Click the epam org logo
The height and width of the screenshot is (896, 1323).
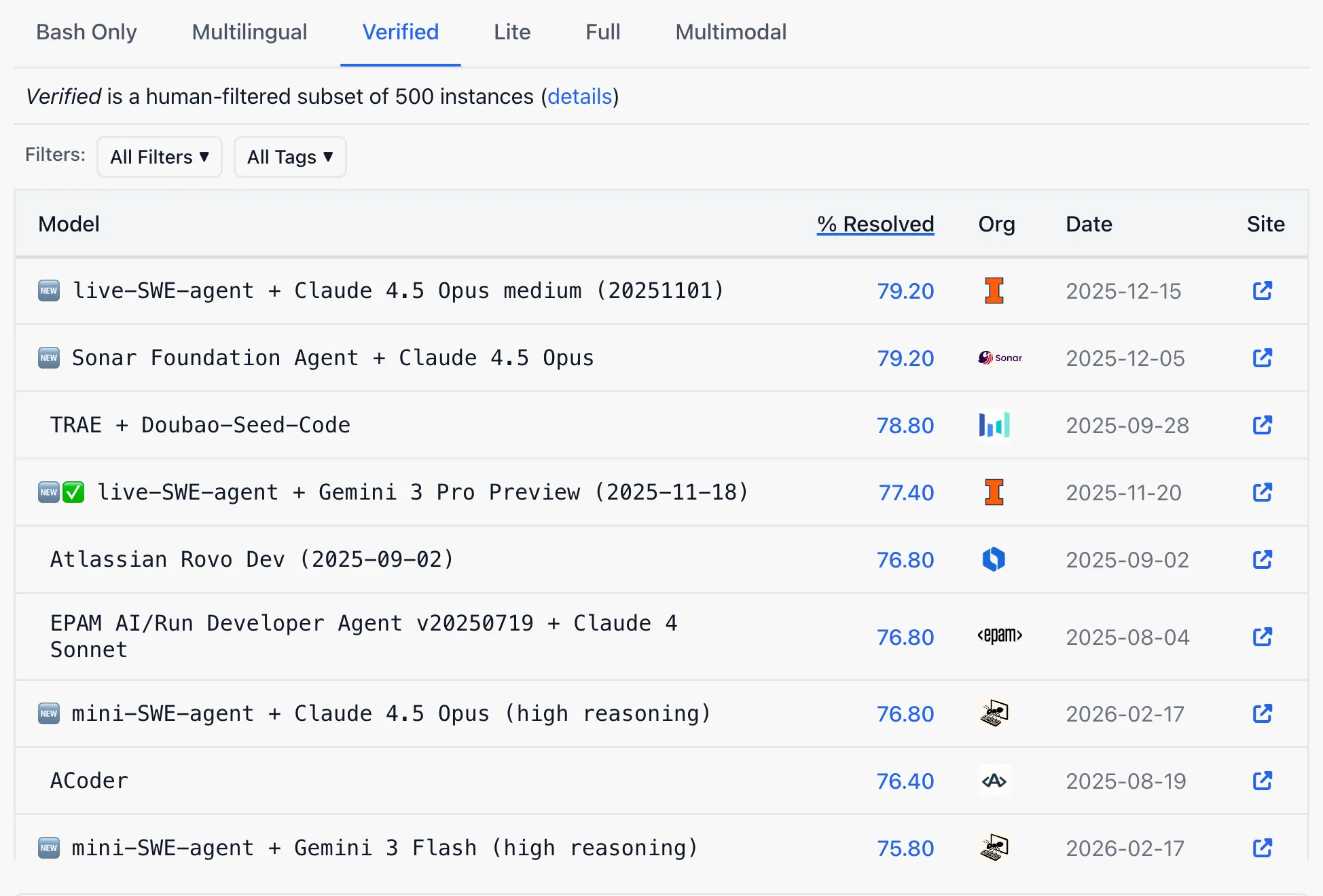1000,636
